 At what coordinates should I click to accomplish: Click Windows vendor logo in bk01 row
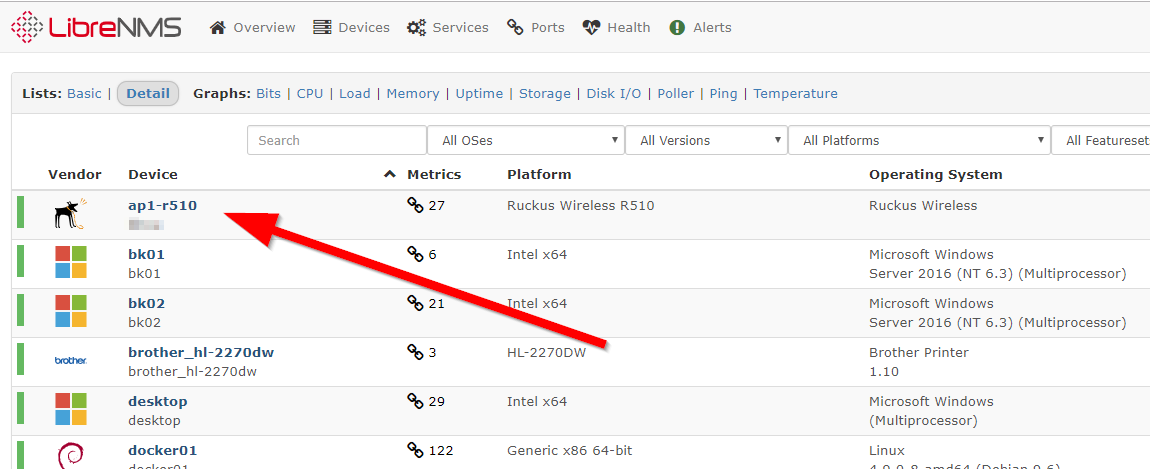71,262
